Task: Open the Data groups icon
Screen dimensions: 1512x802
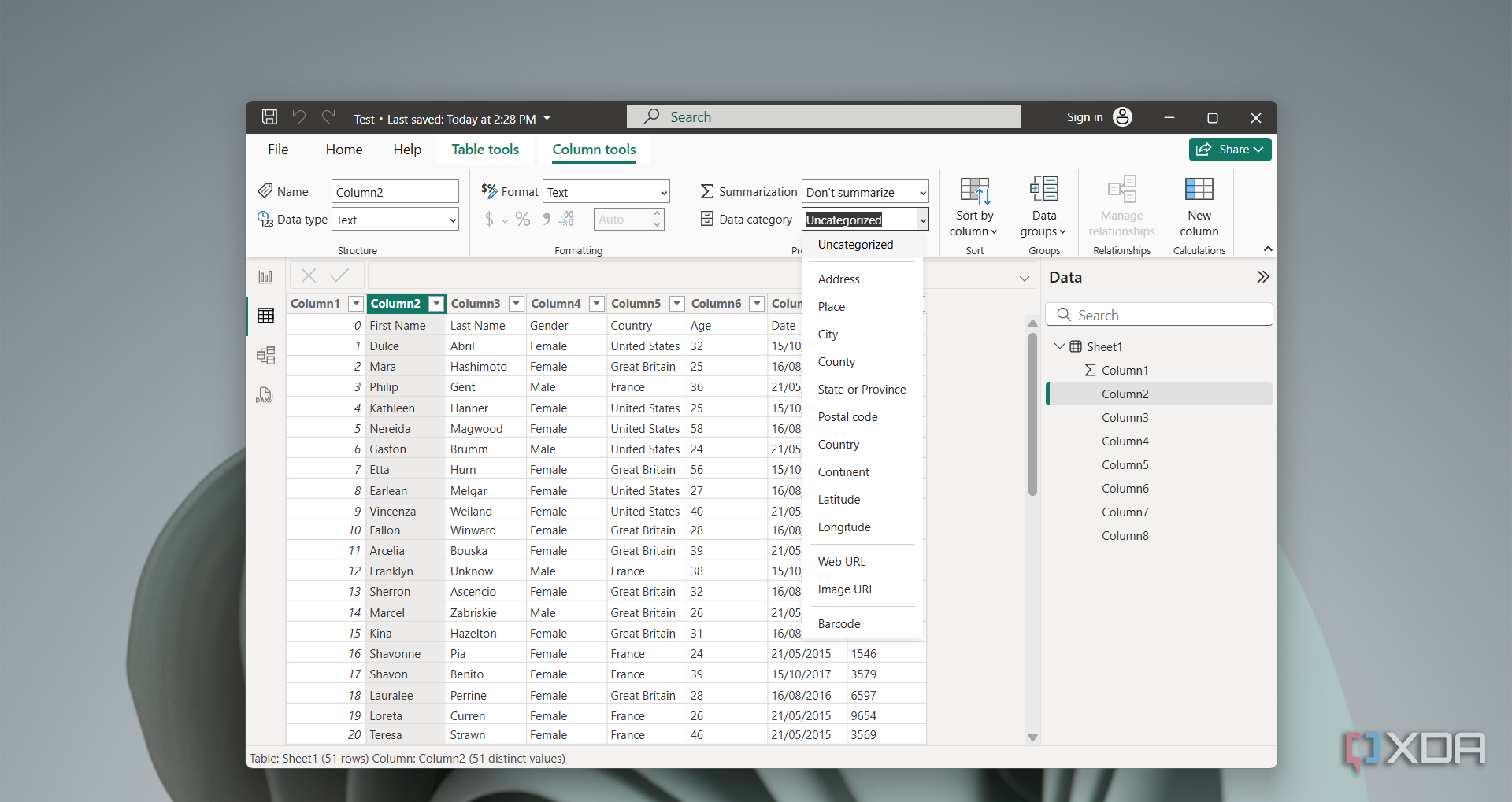Action: point(1044,189)
